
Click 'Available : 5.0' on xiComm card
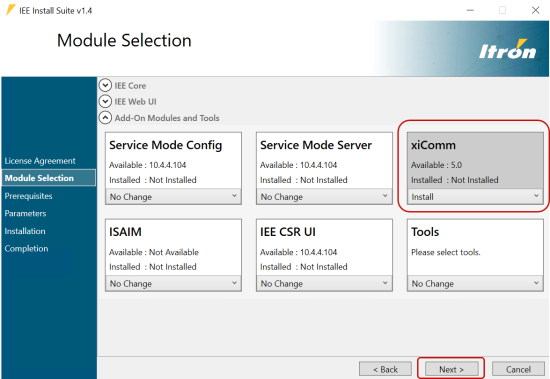[436, 165]
